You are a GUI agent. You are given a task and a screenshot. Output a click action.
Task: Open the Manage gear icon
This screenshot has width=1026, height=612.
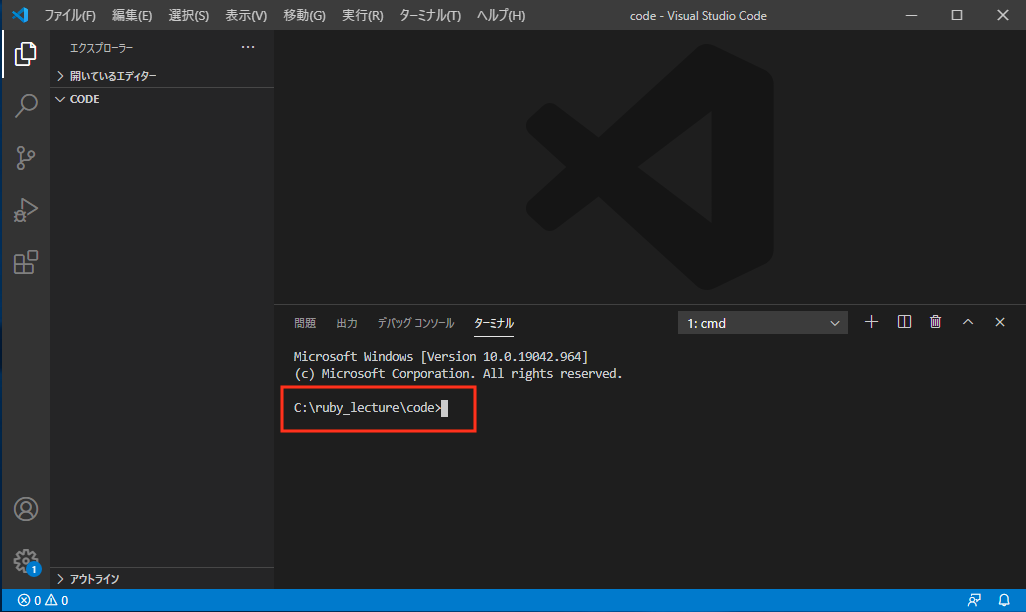click(26, 561)
